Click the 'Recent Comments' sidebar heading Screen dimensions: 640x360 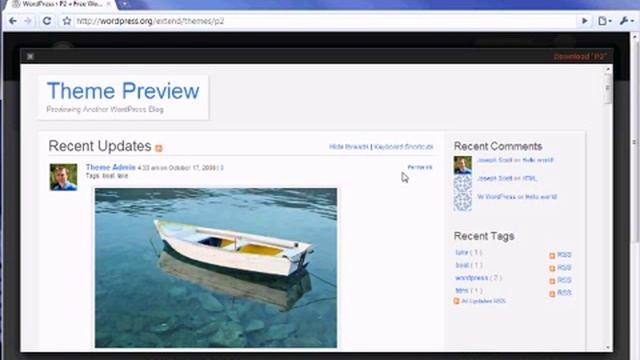498,146
